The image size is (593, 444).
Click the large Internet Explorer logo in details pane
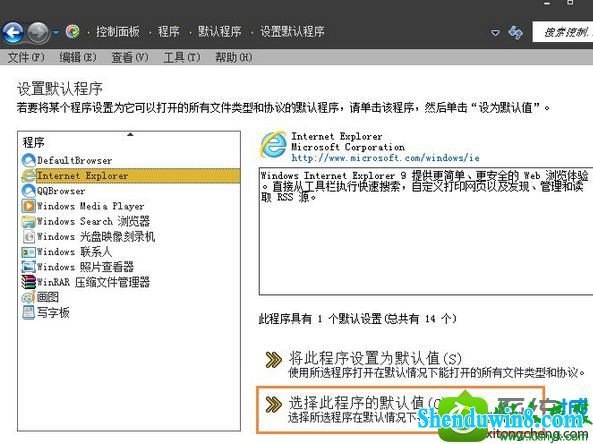coord(273,144)
